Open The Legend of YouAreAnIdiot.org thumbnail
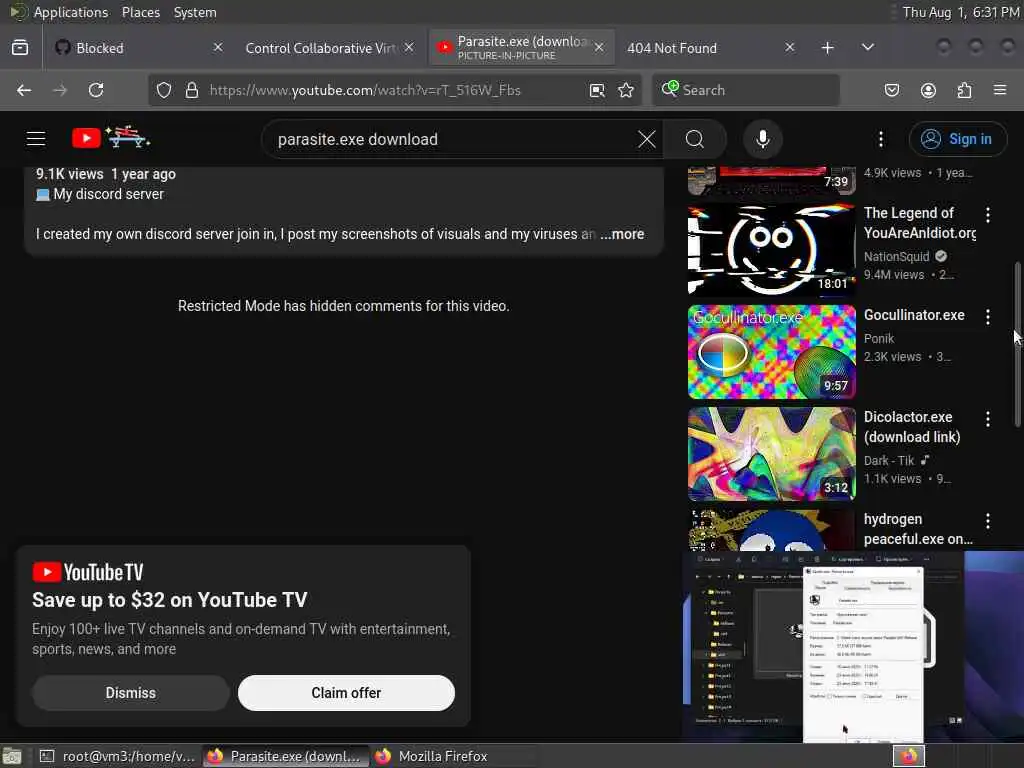 [x=771, y=249]
